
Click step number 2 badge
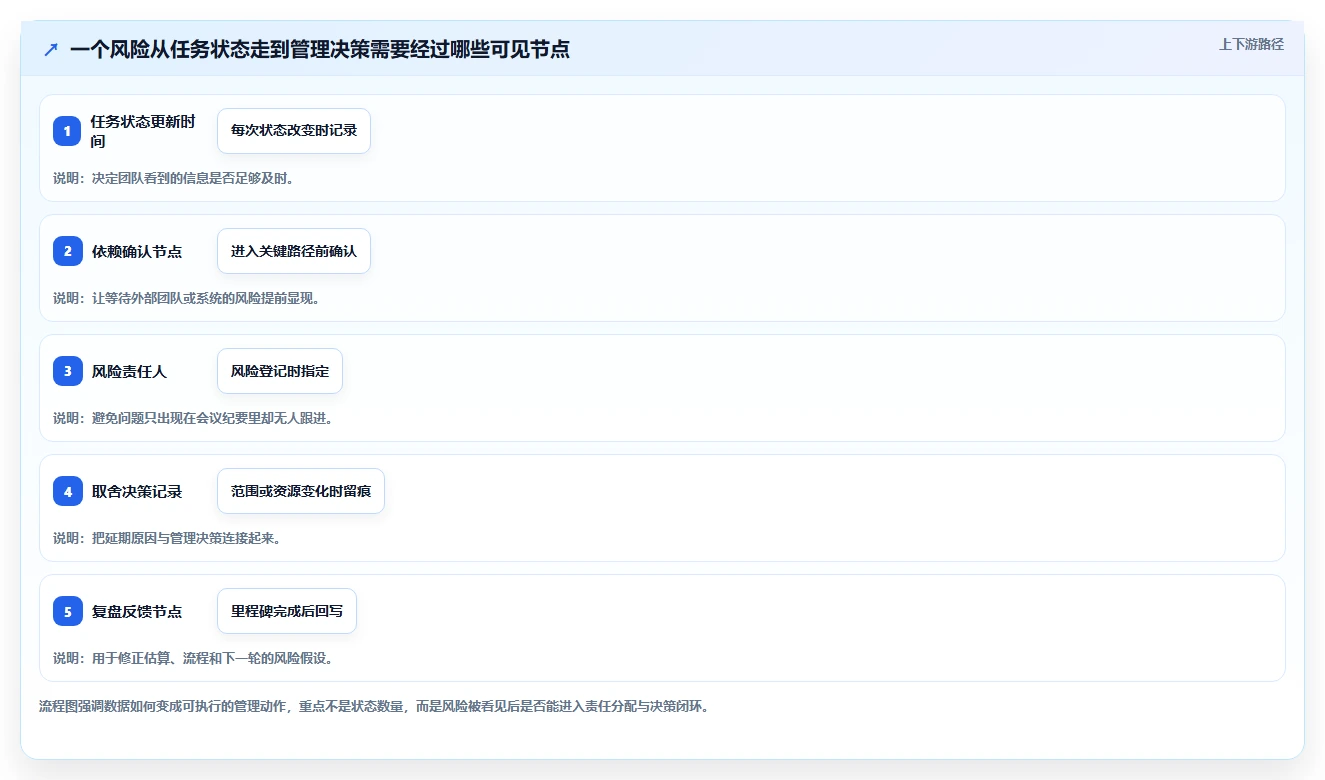[68, 251]
